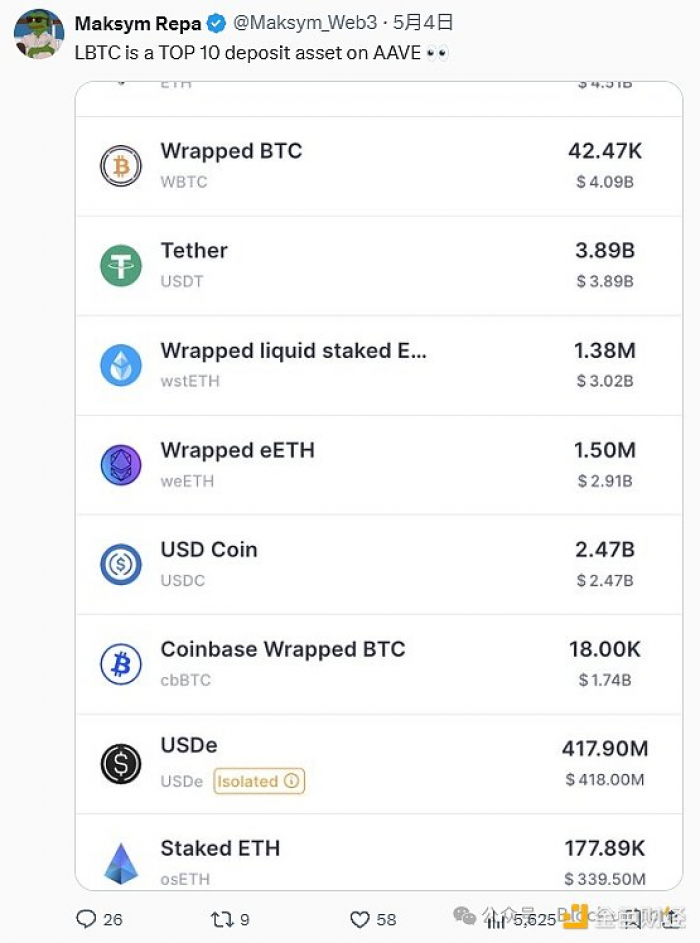700x943 pixels.
Task: Click the Coinbase Wrapped BTC icon
Action: [121, 664]
